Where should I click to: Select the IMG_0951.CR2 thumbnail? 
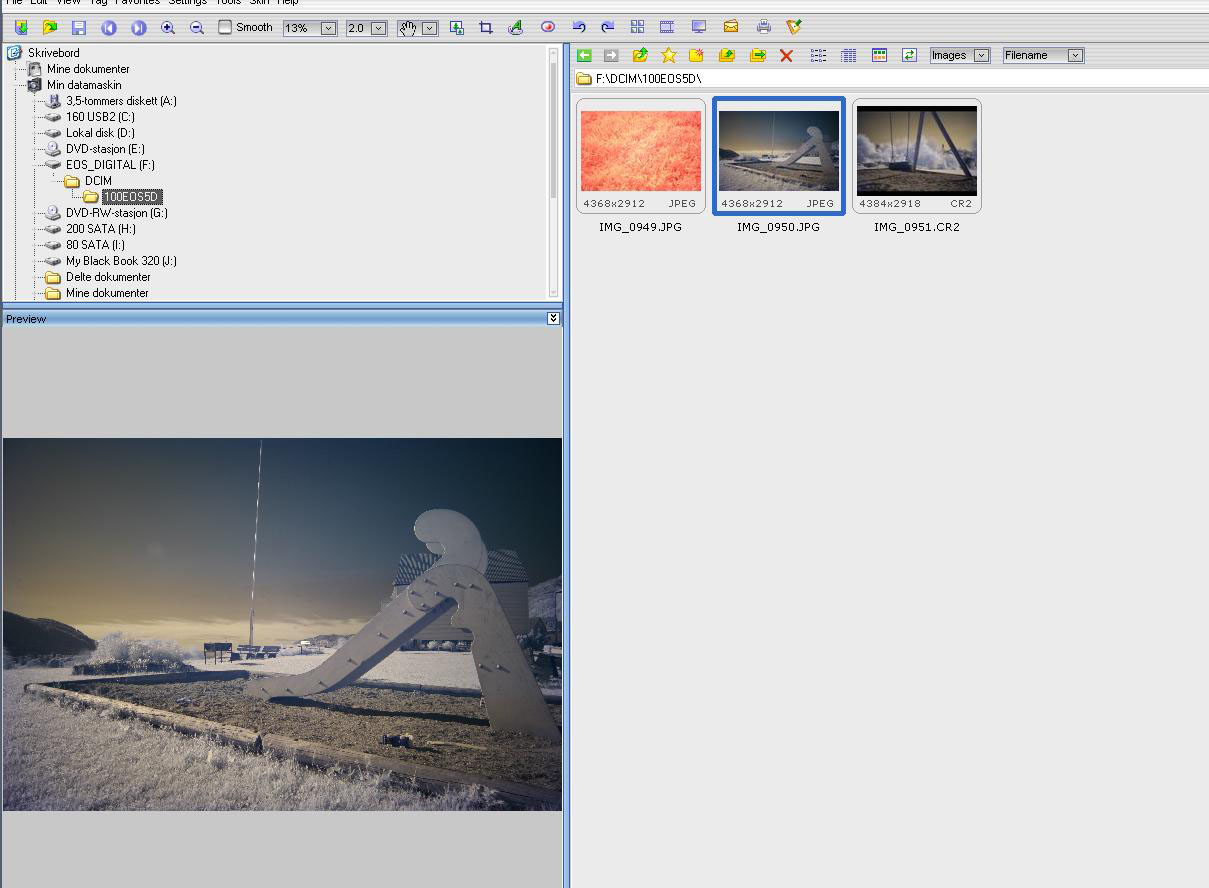coord(917,156)
